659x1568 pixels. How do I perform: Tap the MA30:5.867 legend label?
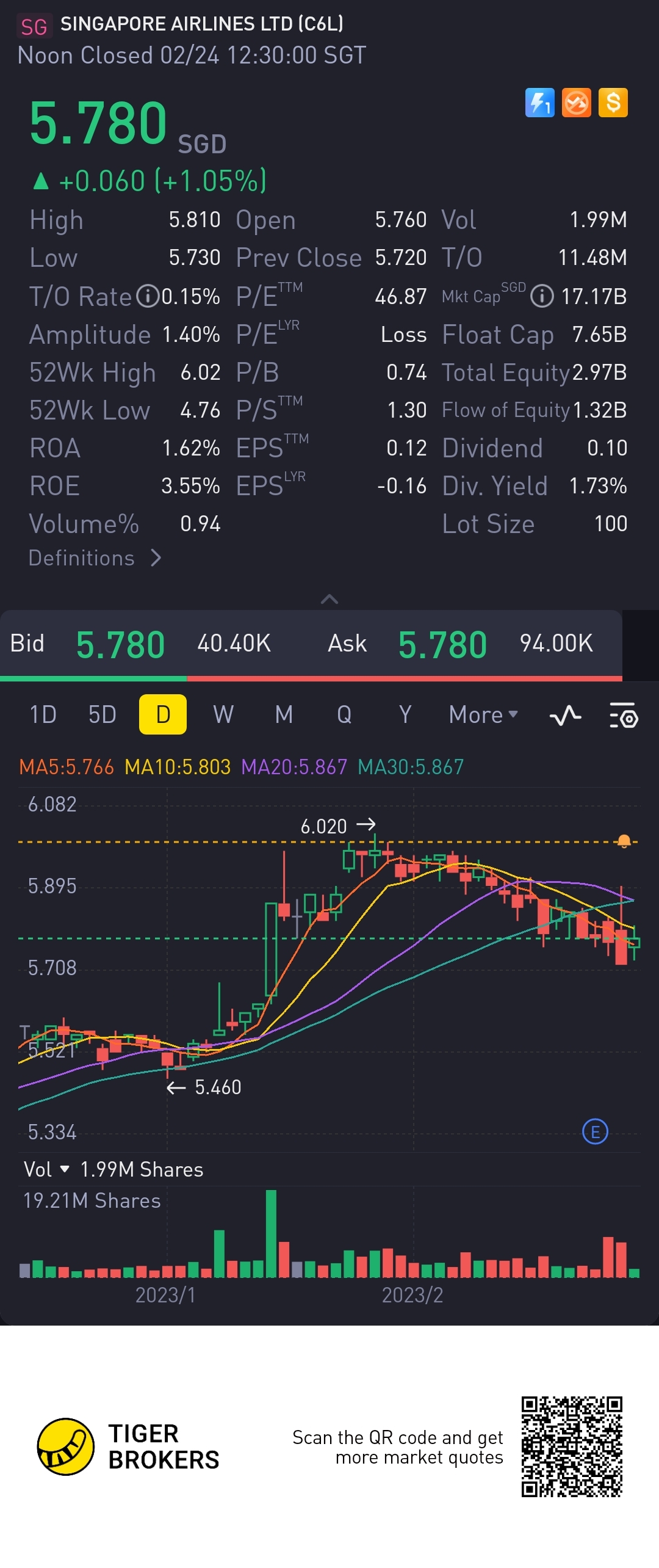point(411,767)
